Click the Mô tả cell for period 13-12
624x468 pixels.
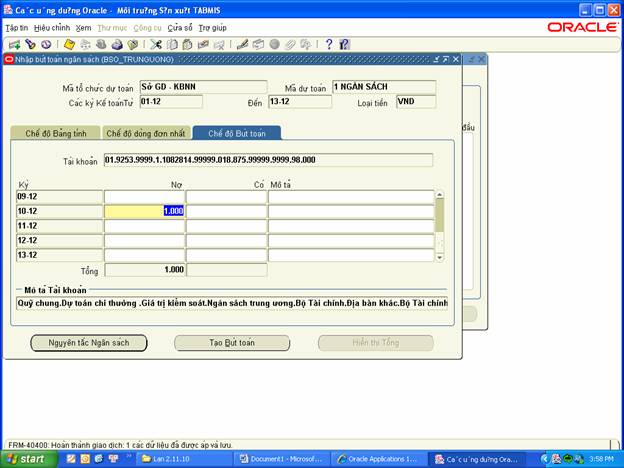click(x=351, y=255)
